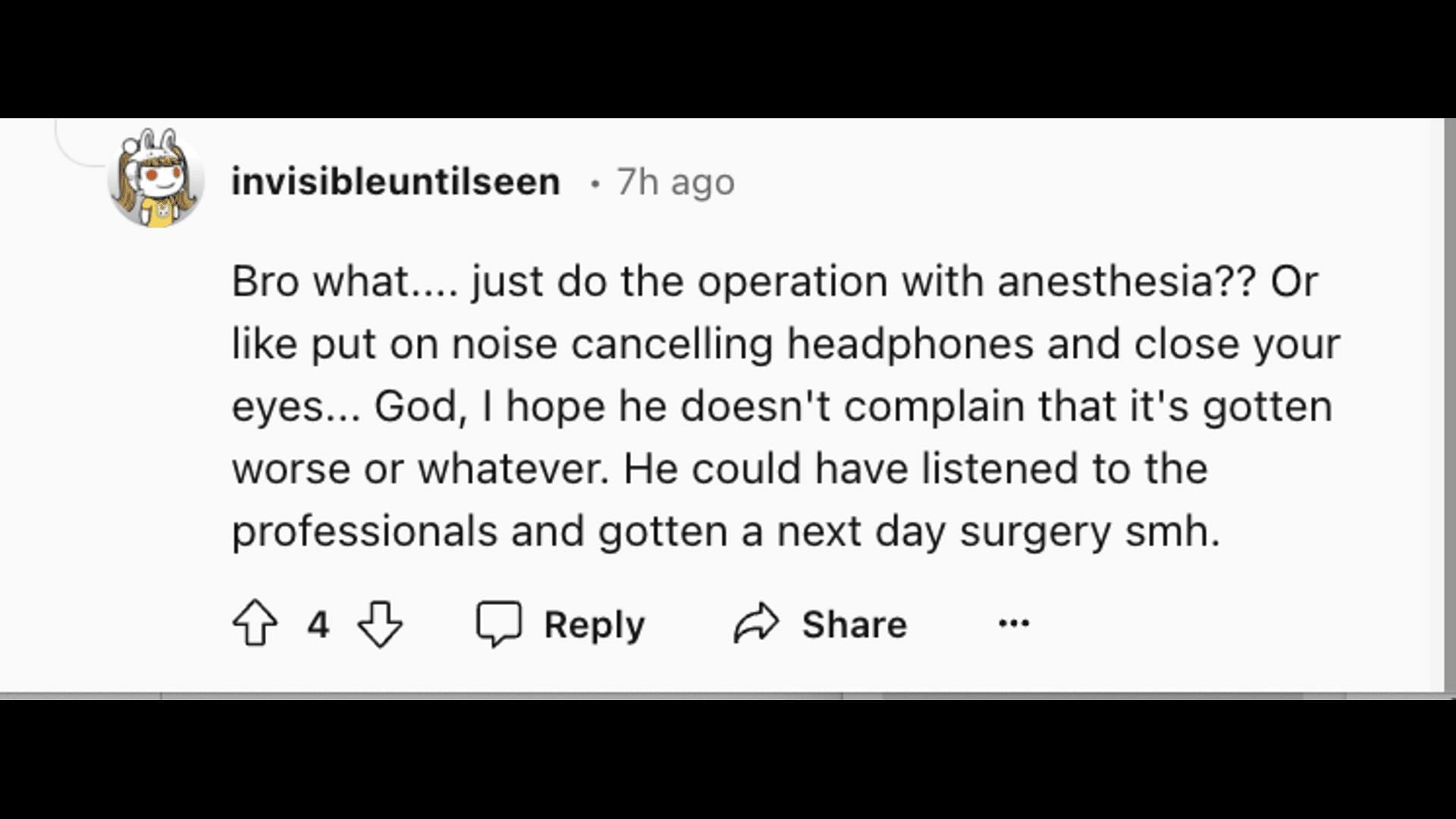Click the Share text label
Viewport: 1456px width, 819px height.
point(855,624)
